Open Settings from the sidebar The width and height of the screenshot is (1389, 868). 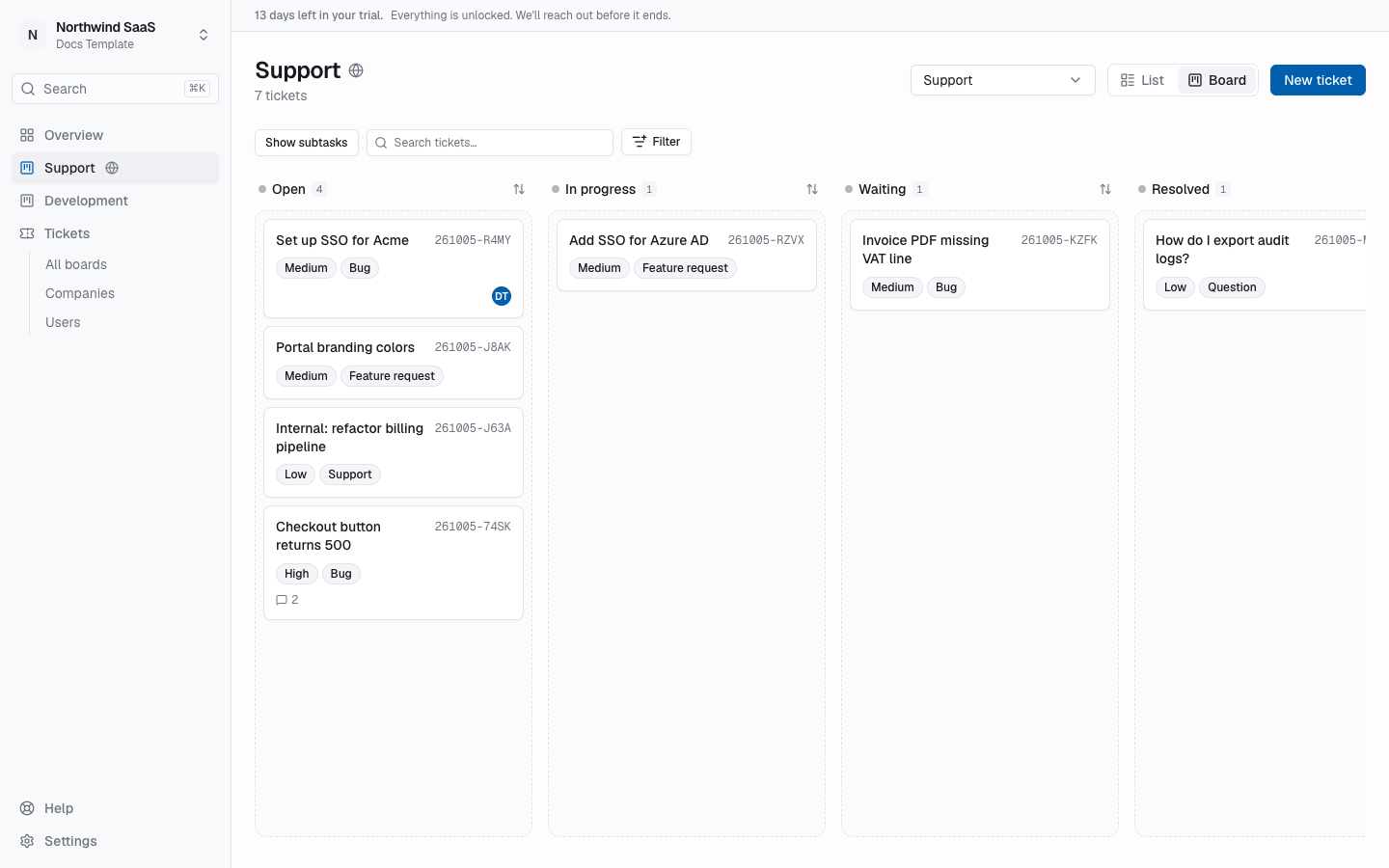tap(116, 841)
